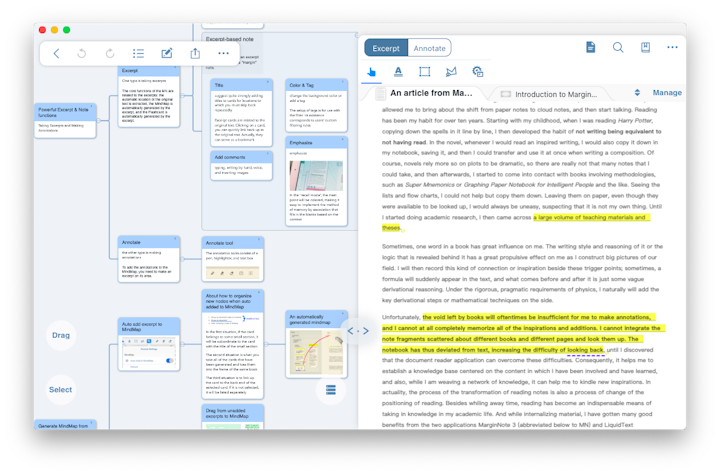Select the Emphasize card header
The image size is (720, 474).
coord(316,143)
